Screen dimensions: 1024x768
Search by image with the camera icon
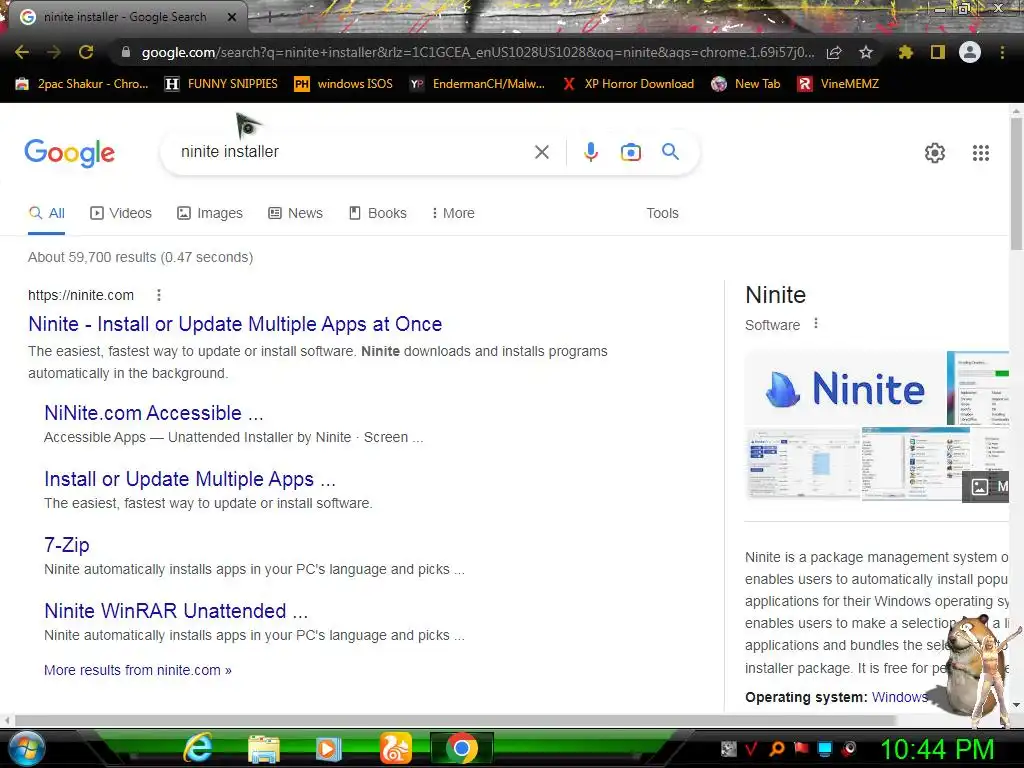pos(631,152)
